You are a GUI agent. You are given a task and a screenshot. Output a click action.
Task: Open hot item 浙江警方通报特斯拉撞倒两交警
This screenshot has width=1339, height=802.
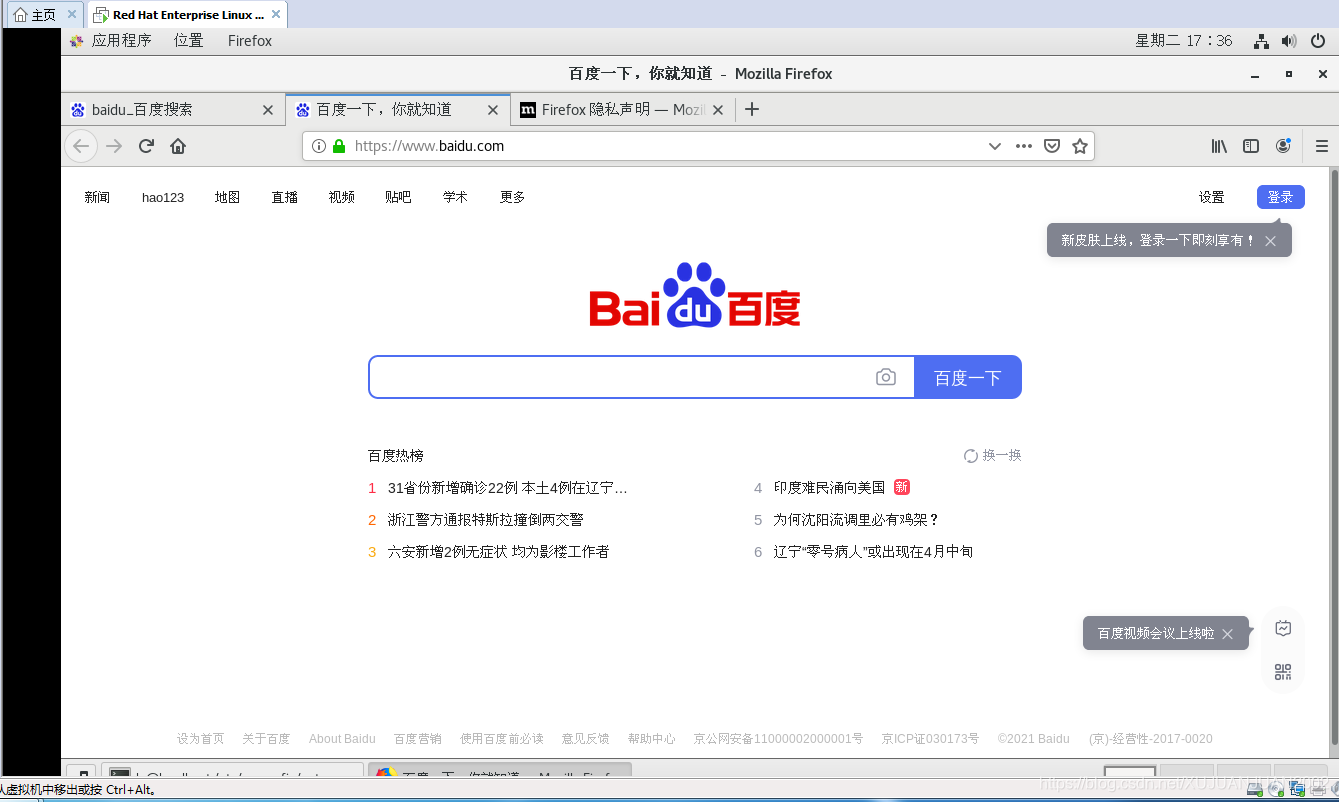tap(485, 520)
